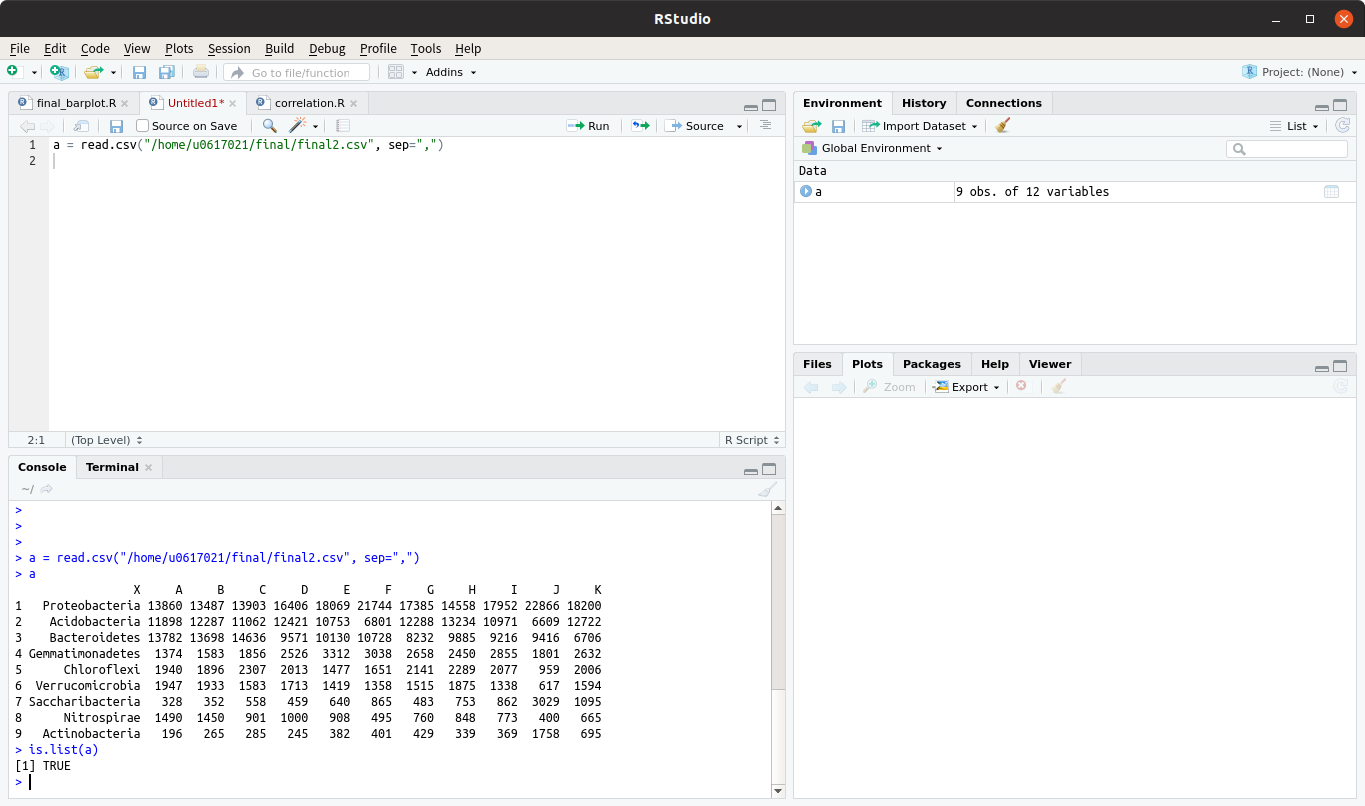Open the Session menu
Viewport: 1365px width, 806px height.
[x=229, y=48]
